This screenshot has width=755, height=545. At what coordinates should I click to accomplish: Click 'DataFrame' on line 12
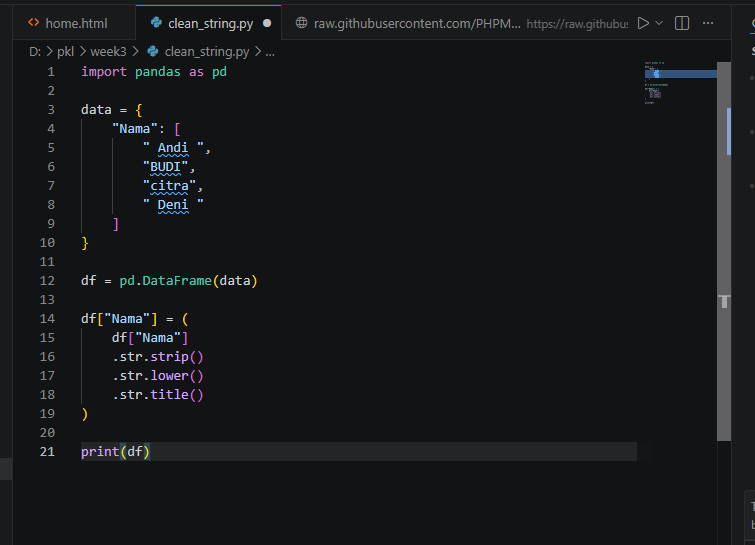click(x=177, y=281)
